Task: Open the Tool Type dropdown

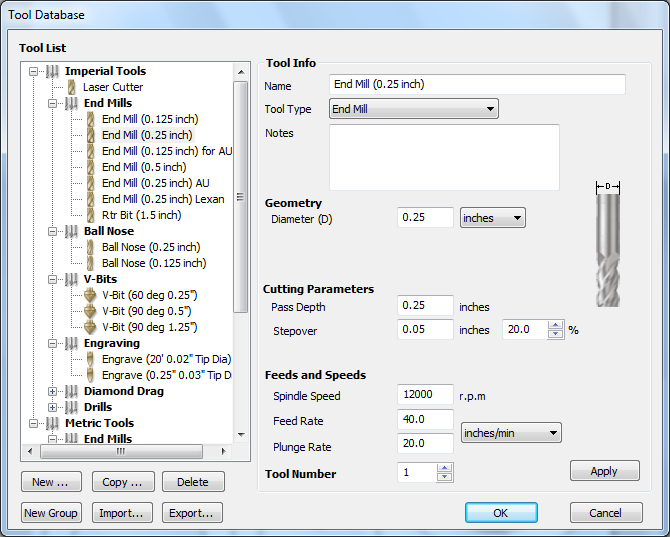Action: (x=414, y=109)
